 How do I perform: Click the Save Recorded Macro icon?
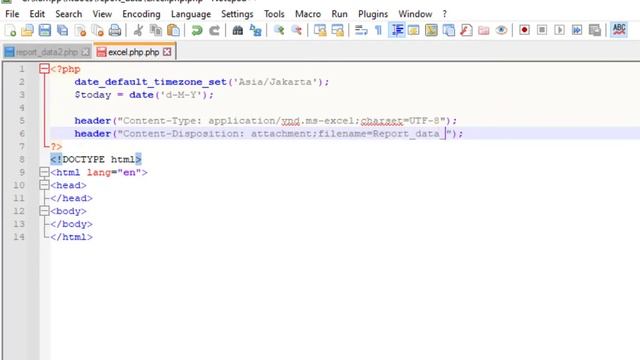595,30
